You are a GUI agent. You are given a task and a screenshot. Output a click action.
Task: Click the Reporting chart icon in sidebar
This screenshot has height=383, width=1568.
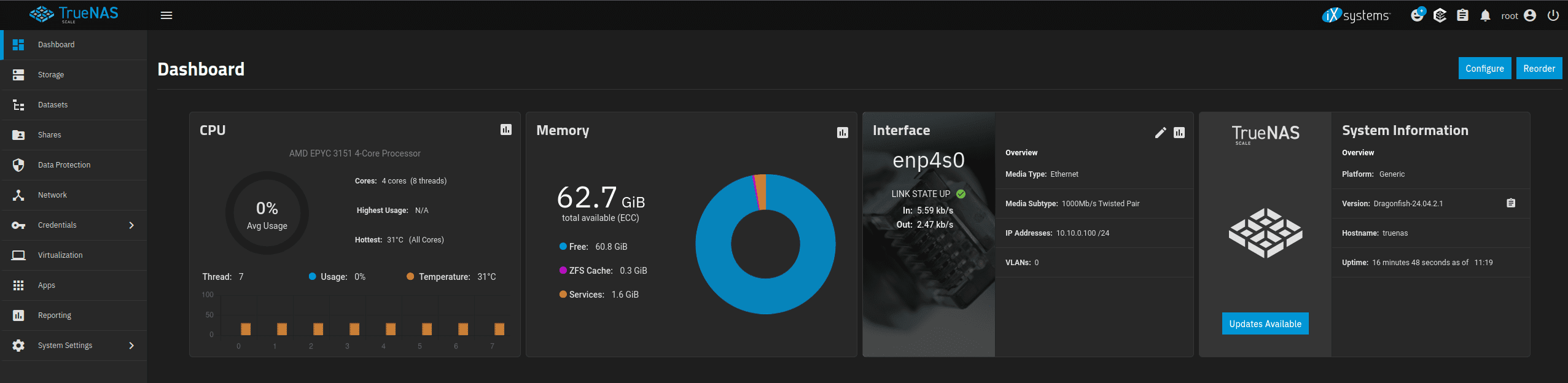(18, 315)
